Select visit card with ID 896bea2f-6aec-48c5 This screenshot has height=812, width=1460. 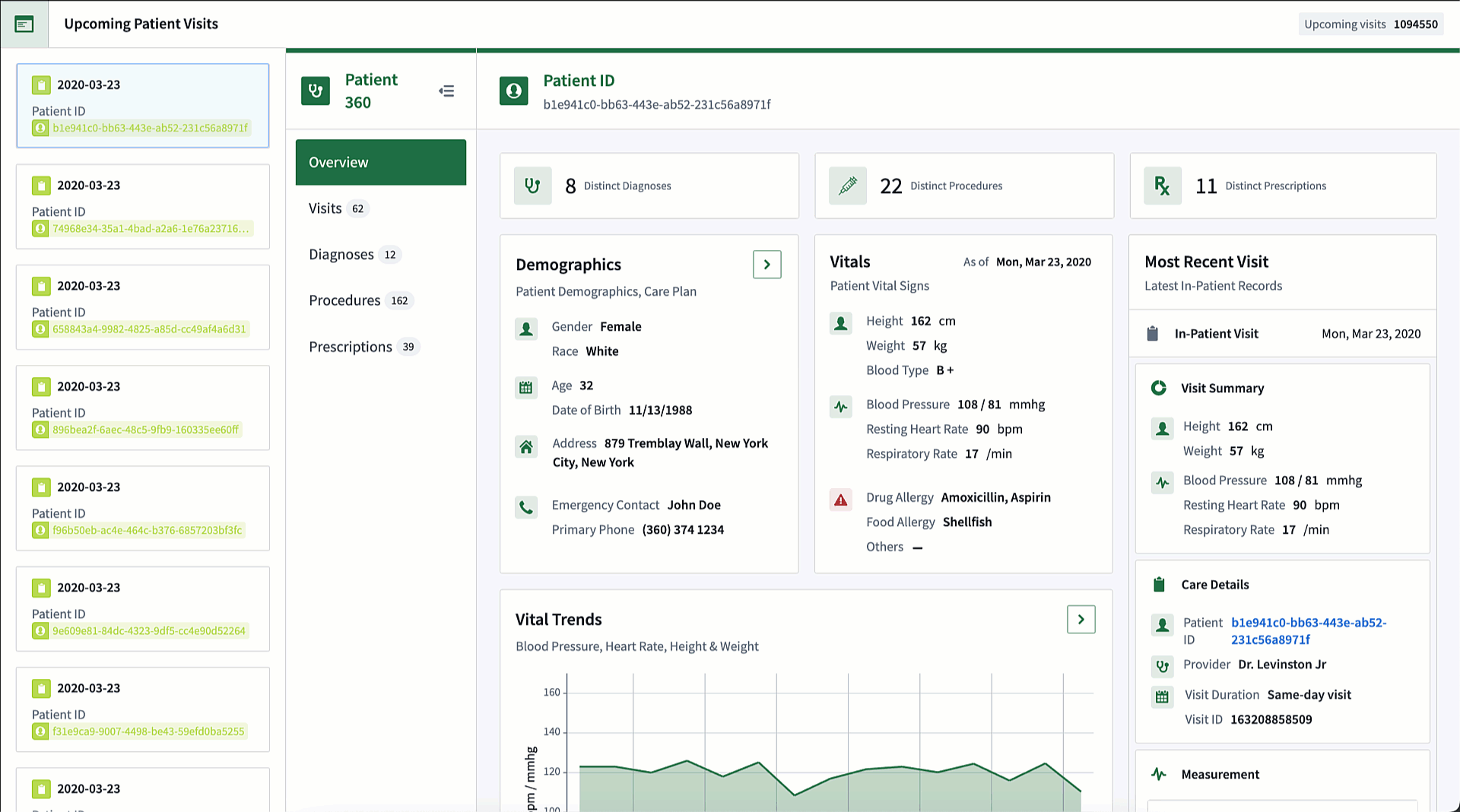click(x=143, y=408)
